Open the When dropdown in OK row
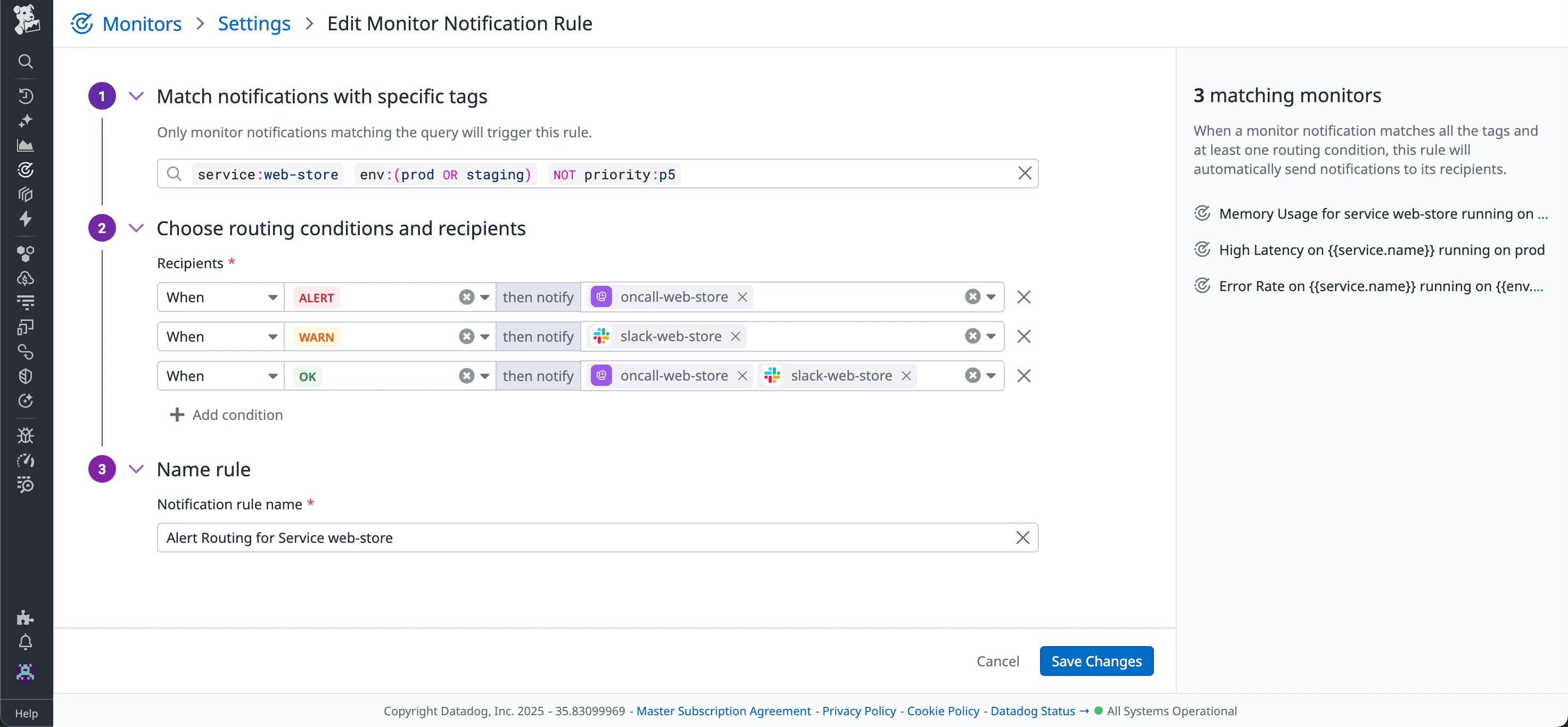Image resolution: width=1568 pixels, height=727 pixels. [x=221, y=376]
